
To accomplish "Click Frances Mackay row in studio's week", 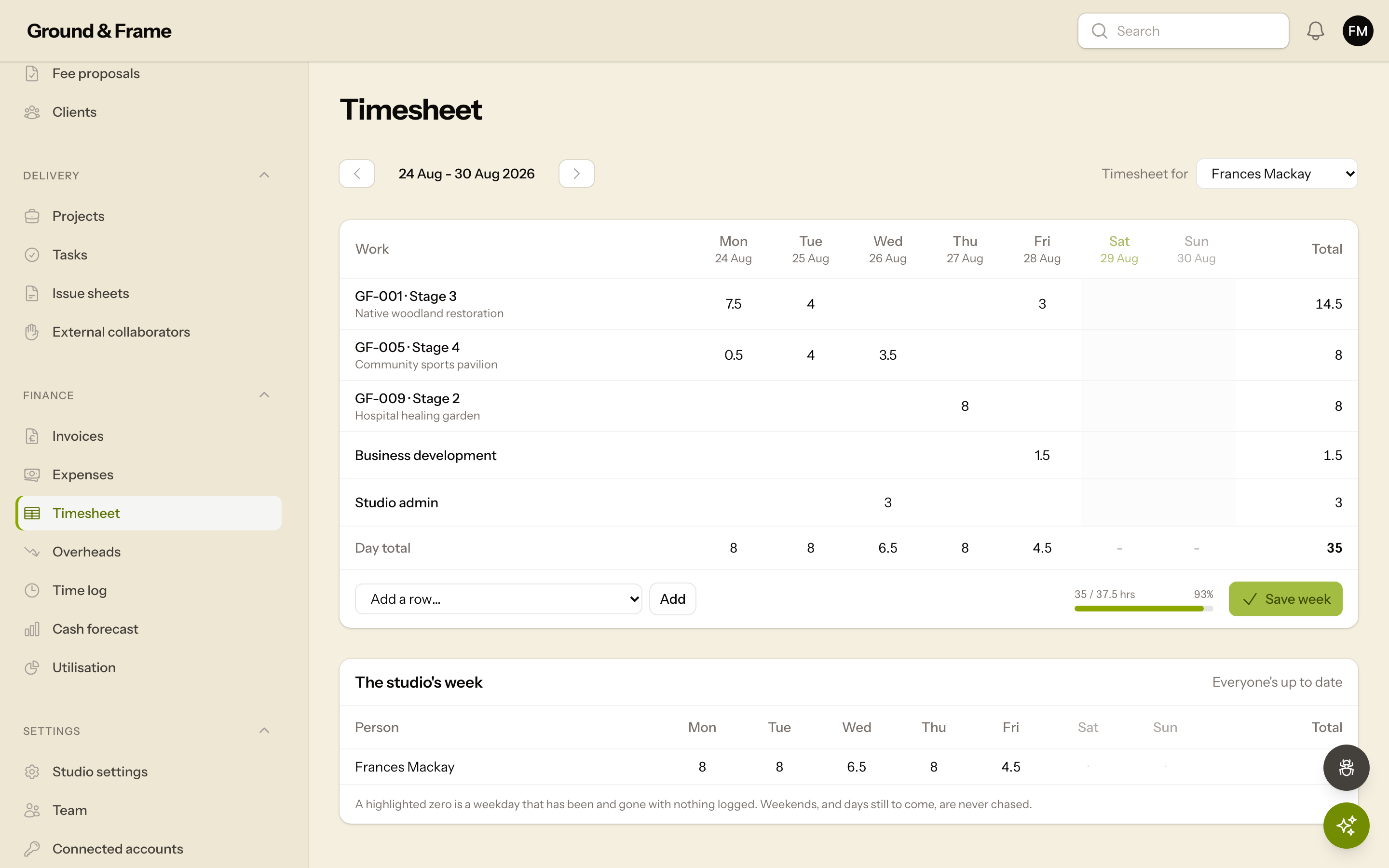I will pos(848,766).
